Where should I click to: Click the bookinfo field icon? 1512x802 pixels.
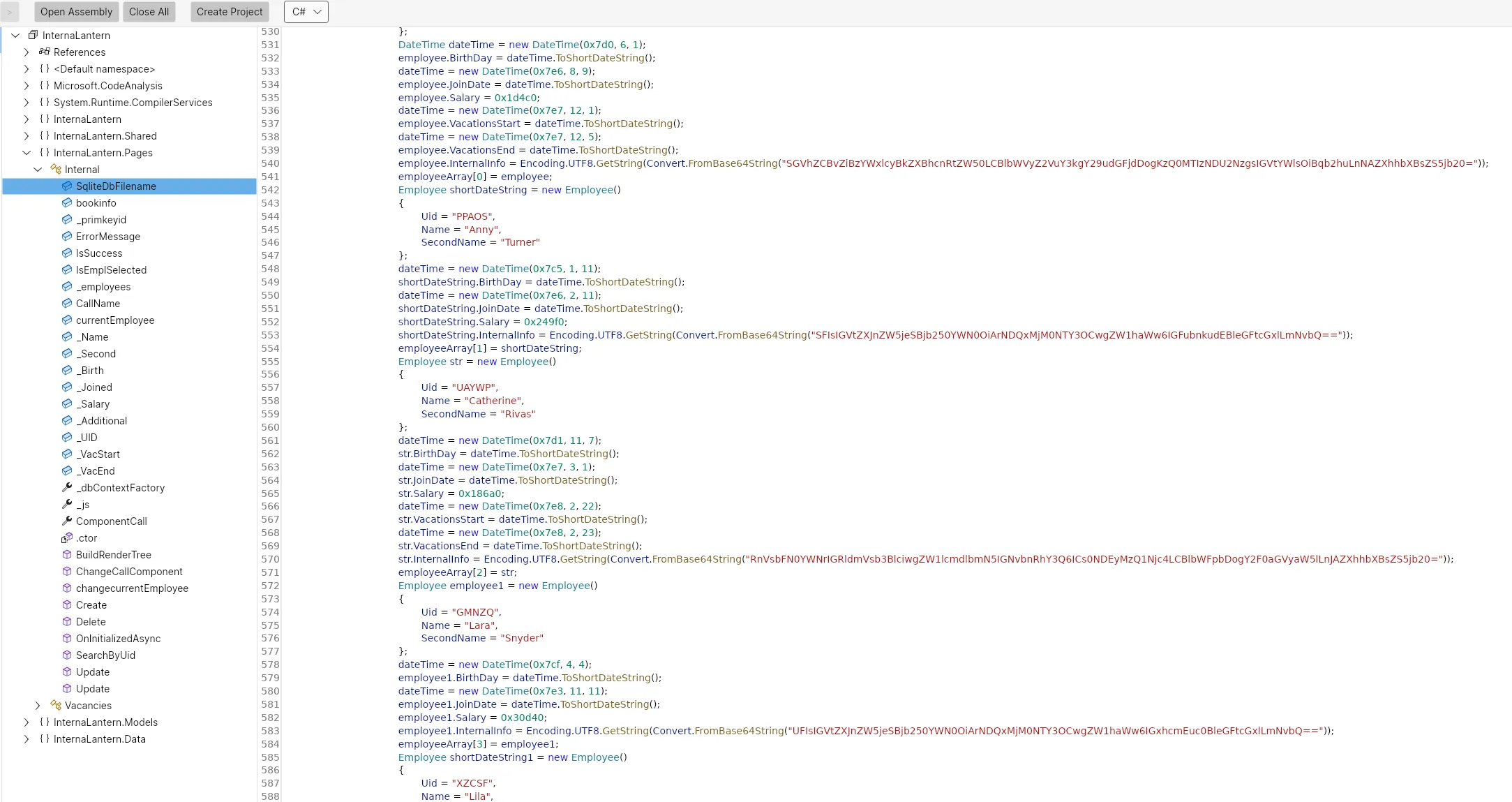pyautogui.click(x=67, y=202)
